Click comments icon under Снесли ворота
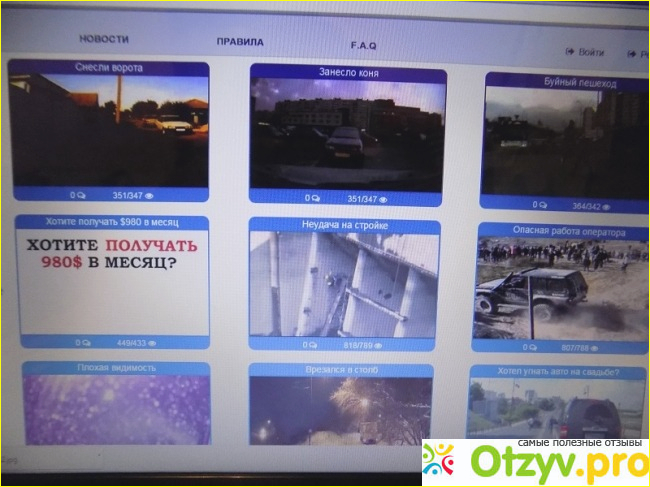The height and width of the screenshot is (487, 650). click(x=80, y=196)
